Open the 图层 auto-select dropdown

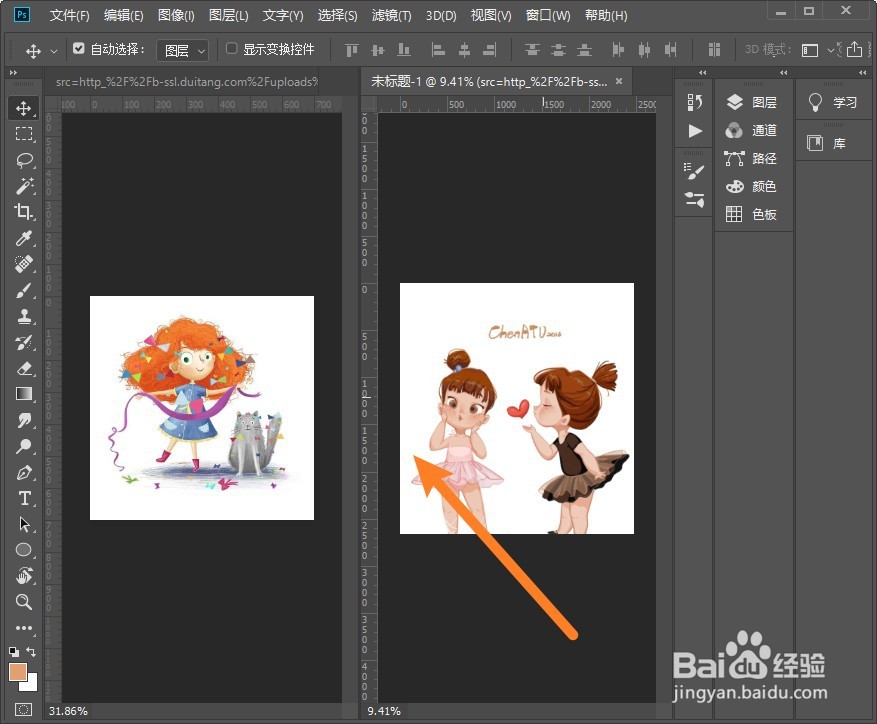(x=183, y=50)
